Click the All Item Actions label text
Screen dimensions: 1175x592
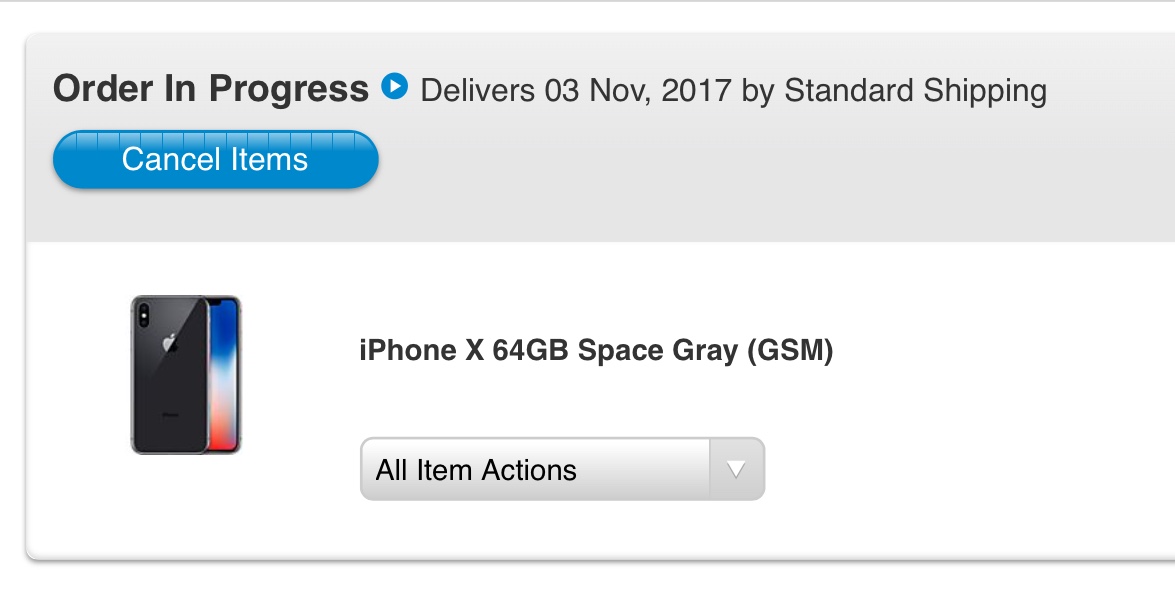[476, 470]
